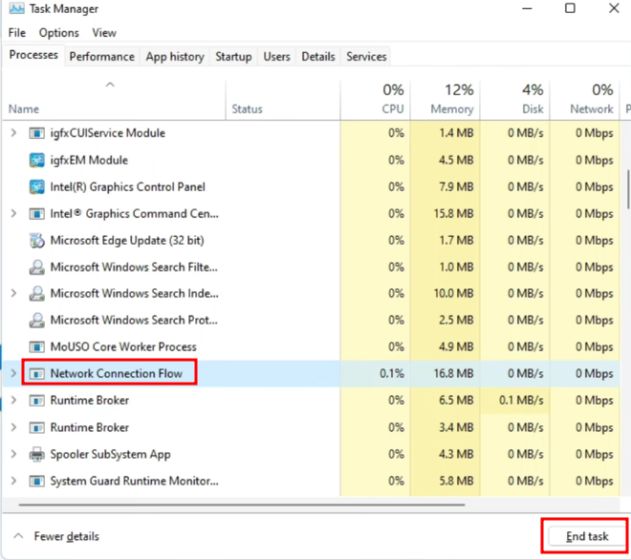
Task: Sort by the Network column header
Action: (585, 100)
